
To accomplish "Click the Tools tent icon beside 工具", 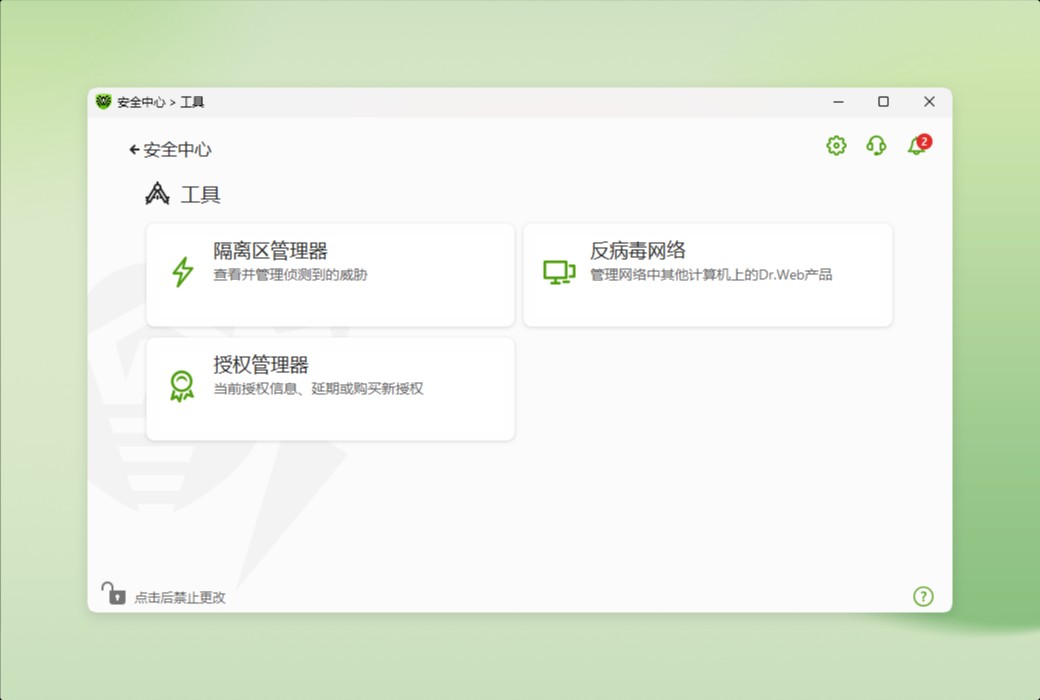I will coord(156,193).
